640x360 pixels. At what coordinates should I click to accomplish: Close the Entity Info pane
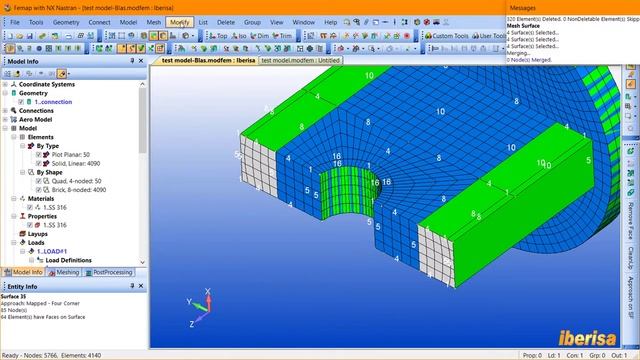coord(141,286)
